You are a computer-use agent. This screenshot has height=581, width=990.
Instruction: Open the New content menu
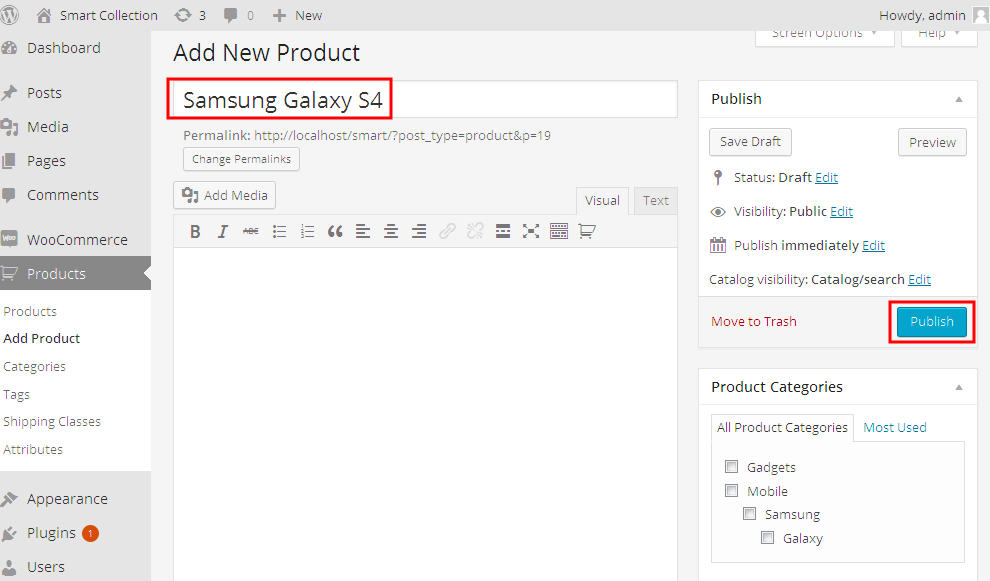(297, 15)
